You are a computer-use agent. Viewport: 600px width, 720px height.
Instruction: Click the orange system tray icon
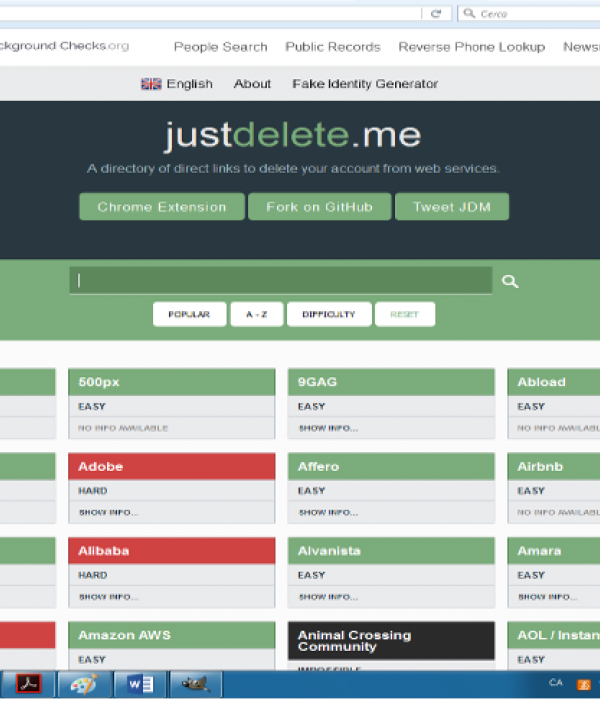pyautogui.click(x=587, y=684)
